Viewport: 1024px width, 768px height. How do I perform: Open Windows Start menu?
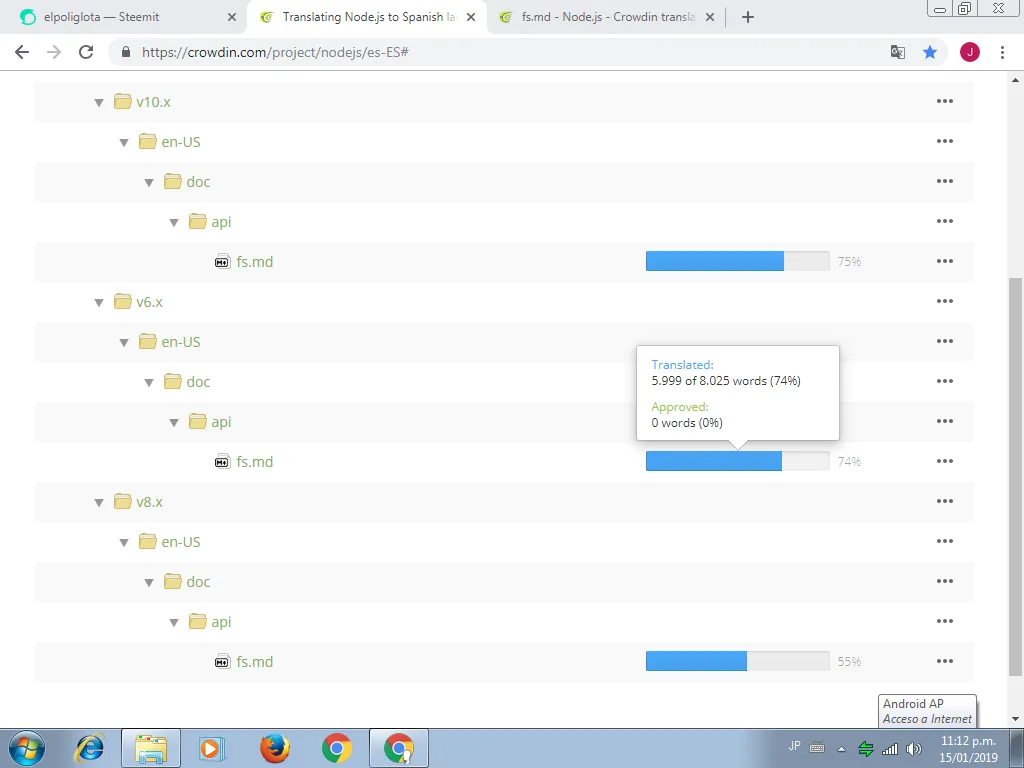click(27, 748)
